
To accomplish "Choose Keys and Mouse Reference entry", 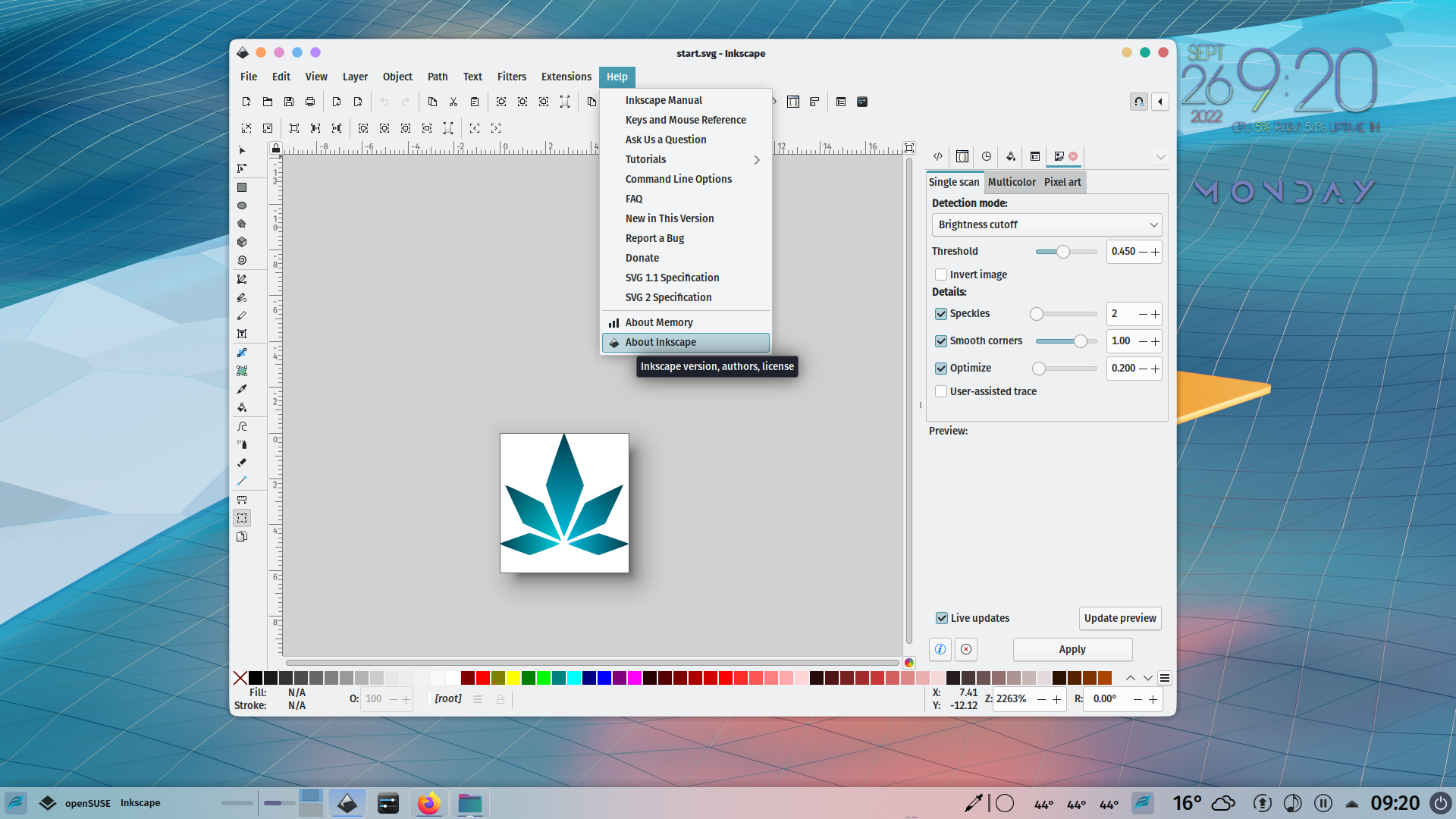I will pyautogui.click(x=687, y=120).
